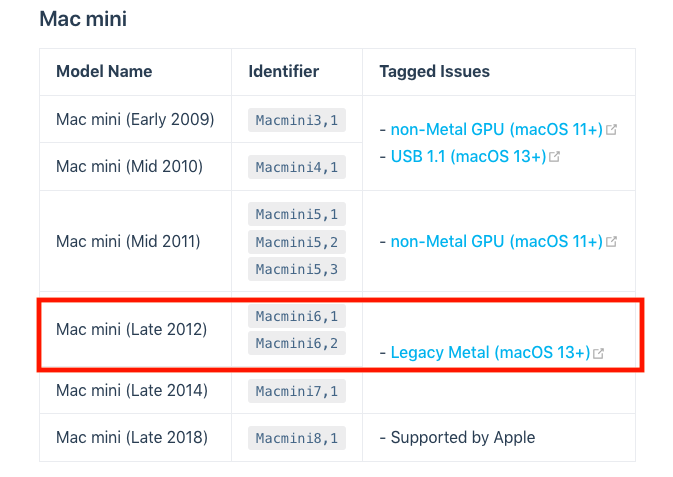Screen dimensions: 673x477
Task: Click the Macmini5,2 identifier badge
Action: pos(297,241)
